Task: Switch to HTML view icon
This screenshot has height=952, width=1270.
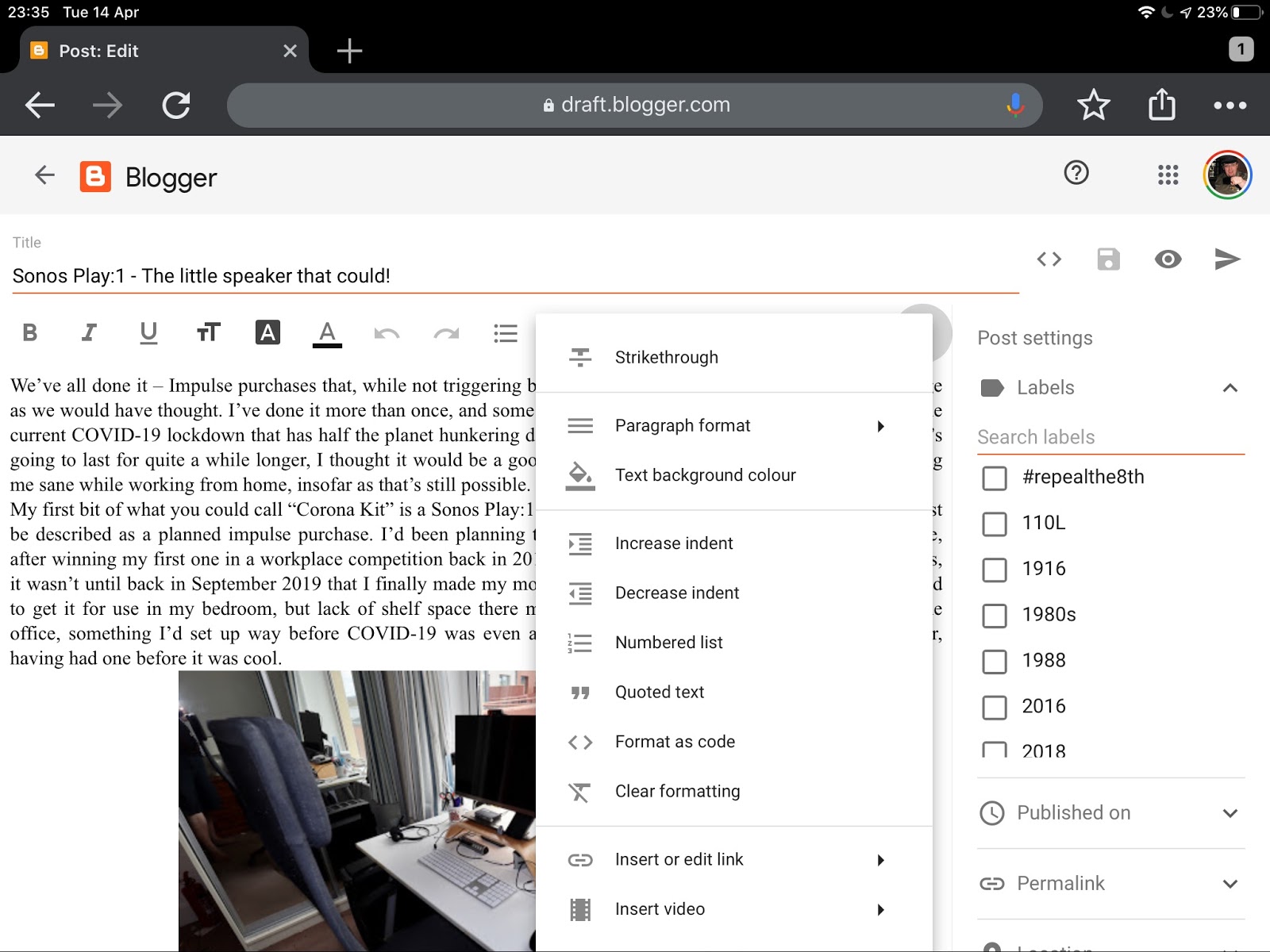Action: pyautogui.click(x=1049, y=259)
